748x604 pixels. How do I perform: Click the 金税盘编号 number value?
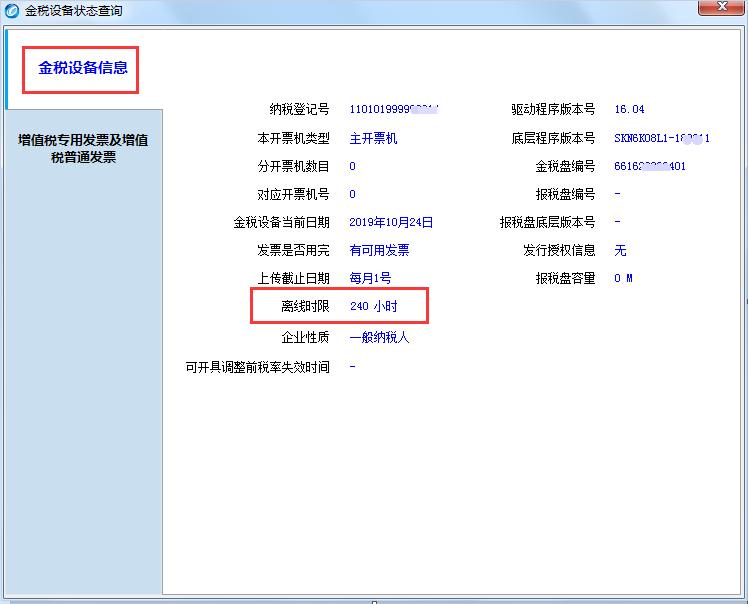649,166
